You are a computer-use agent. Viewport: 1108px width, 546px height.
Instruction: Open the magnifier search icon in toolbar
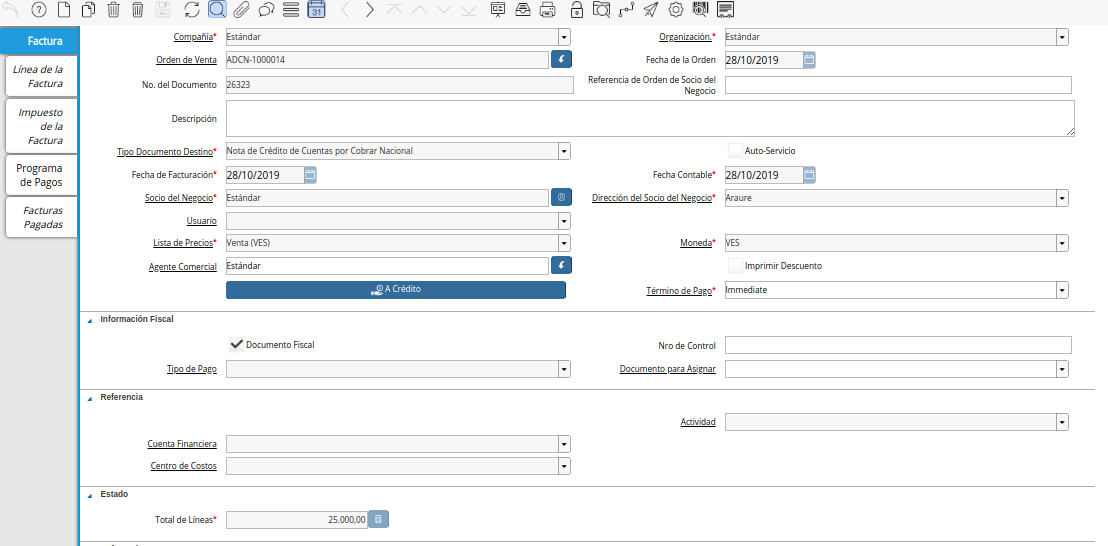[x=218, y=10]
